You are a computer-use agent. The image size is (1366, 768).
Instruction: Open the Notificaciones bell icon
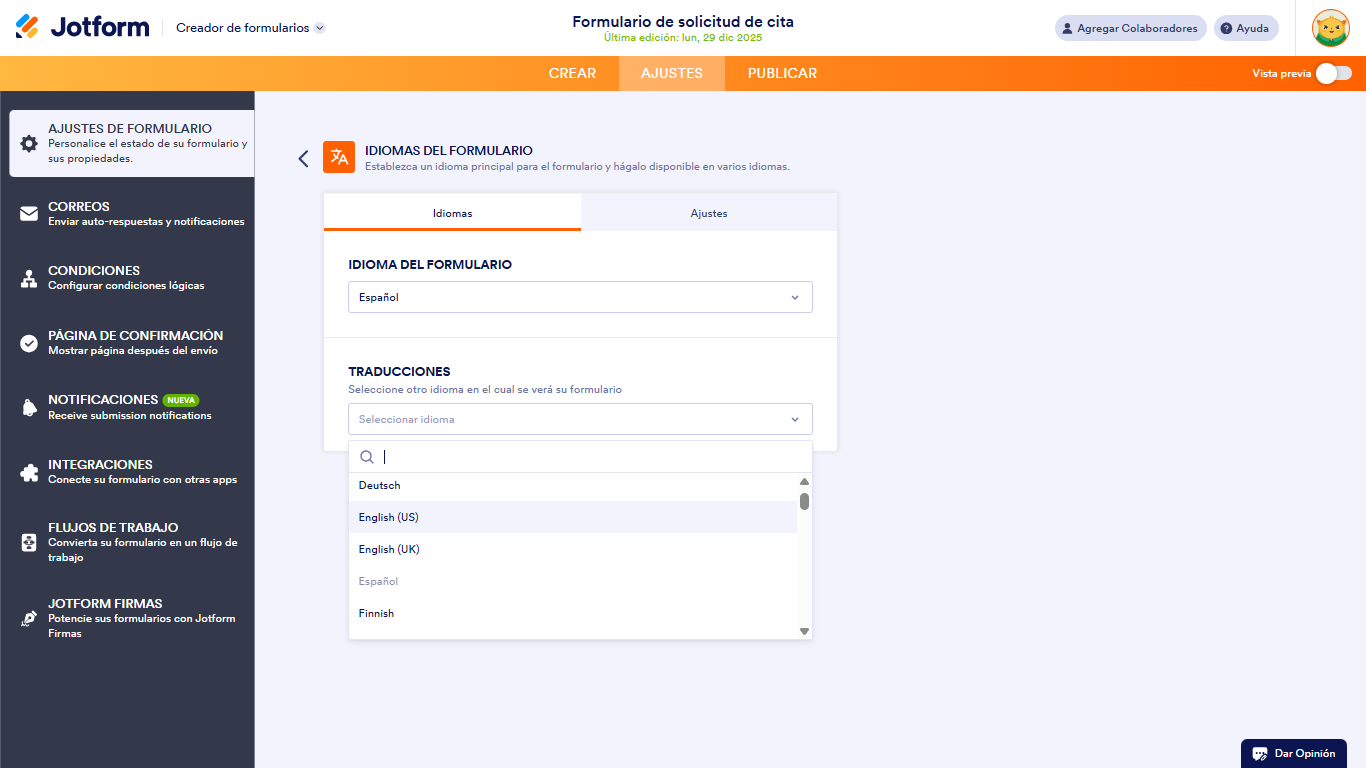click(x=29, y=407)
